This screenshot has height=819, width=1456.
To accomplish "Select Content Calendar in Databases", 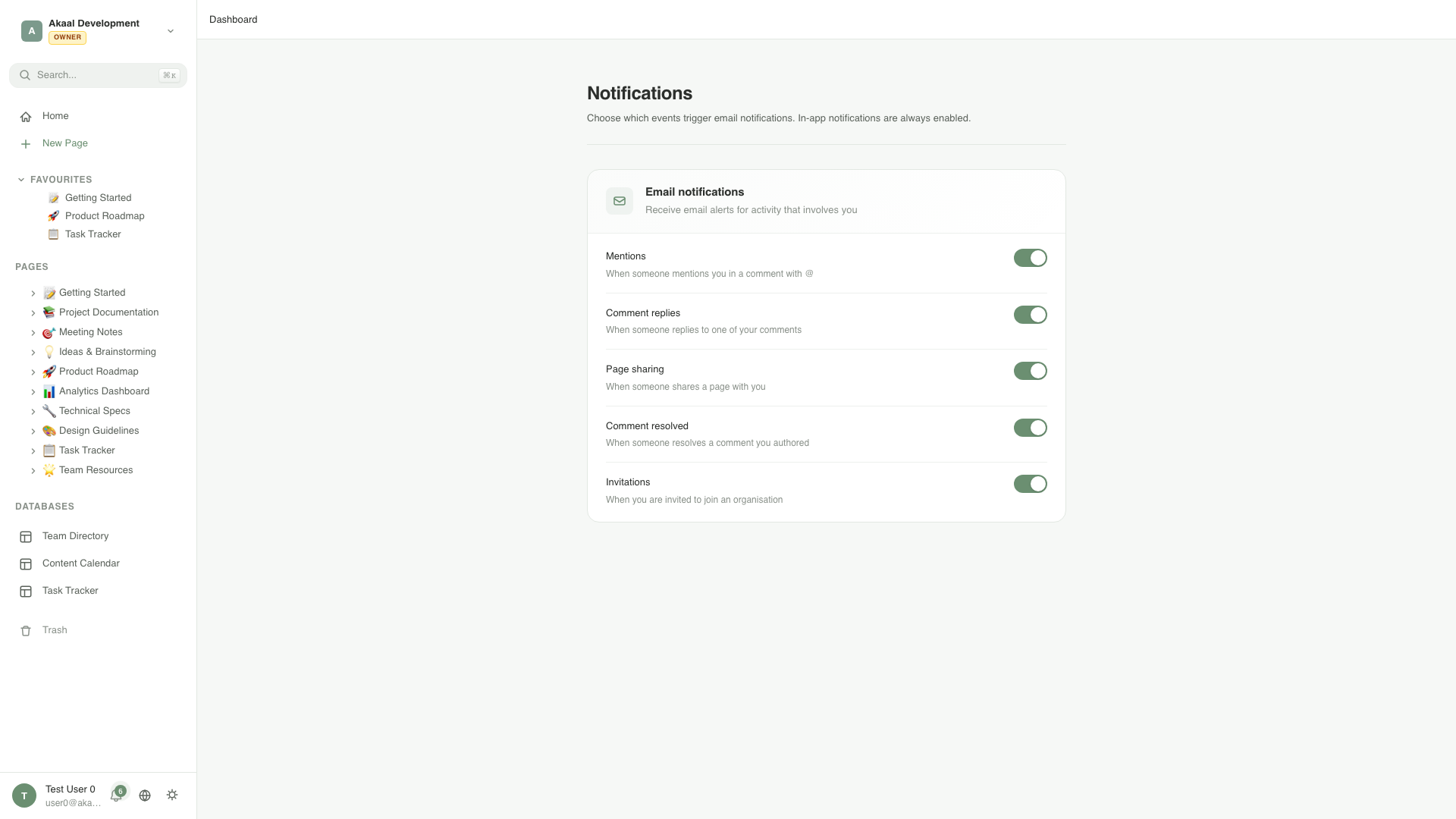I will pyautogui.click(x=80, y=563).
